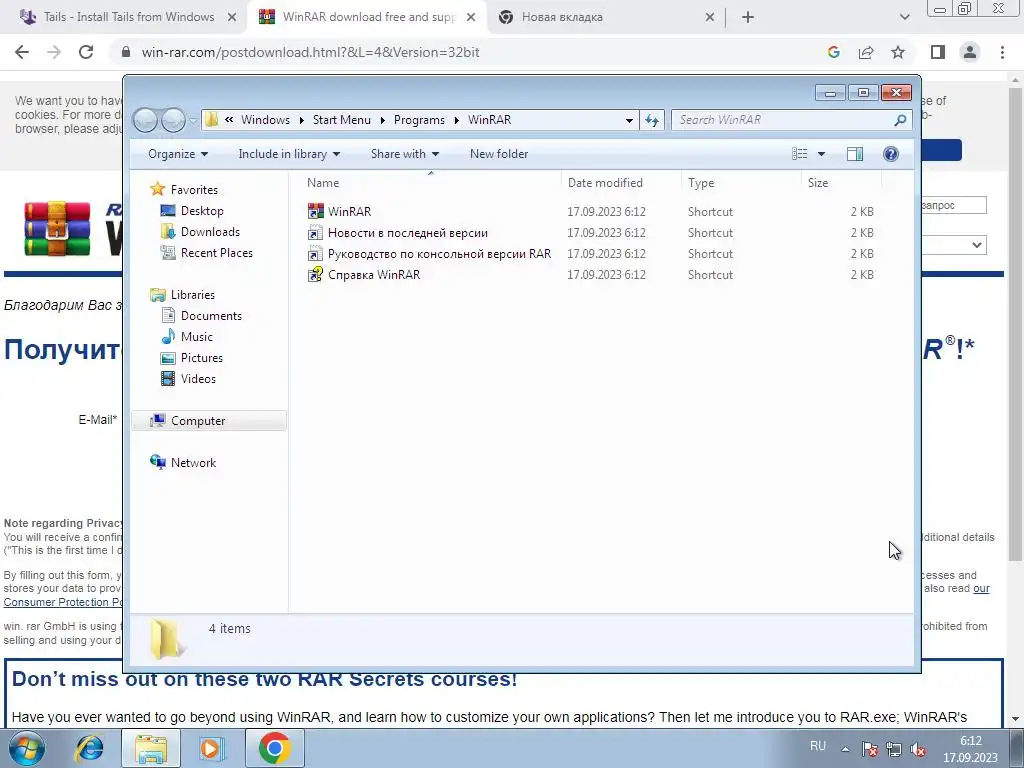Click Windows in the breadcrumb path

point(265,120)
